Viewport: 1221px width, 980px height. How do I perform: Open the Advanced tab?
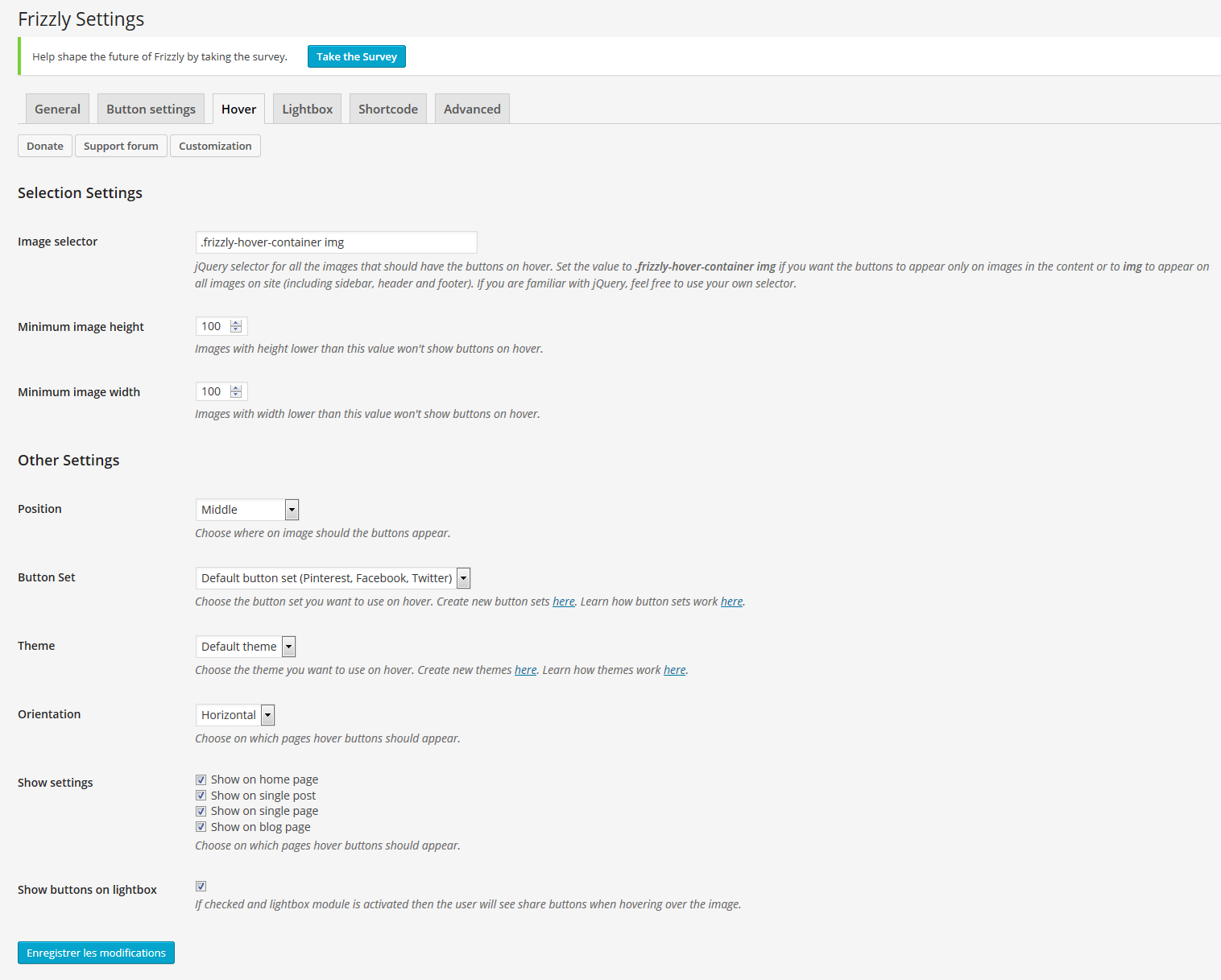472,109
